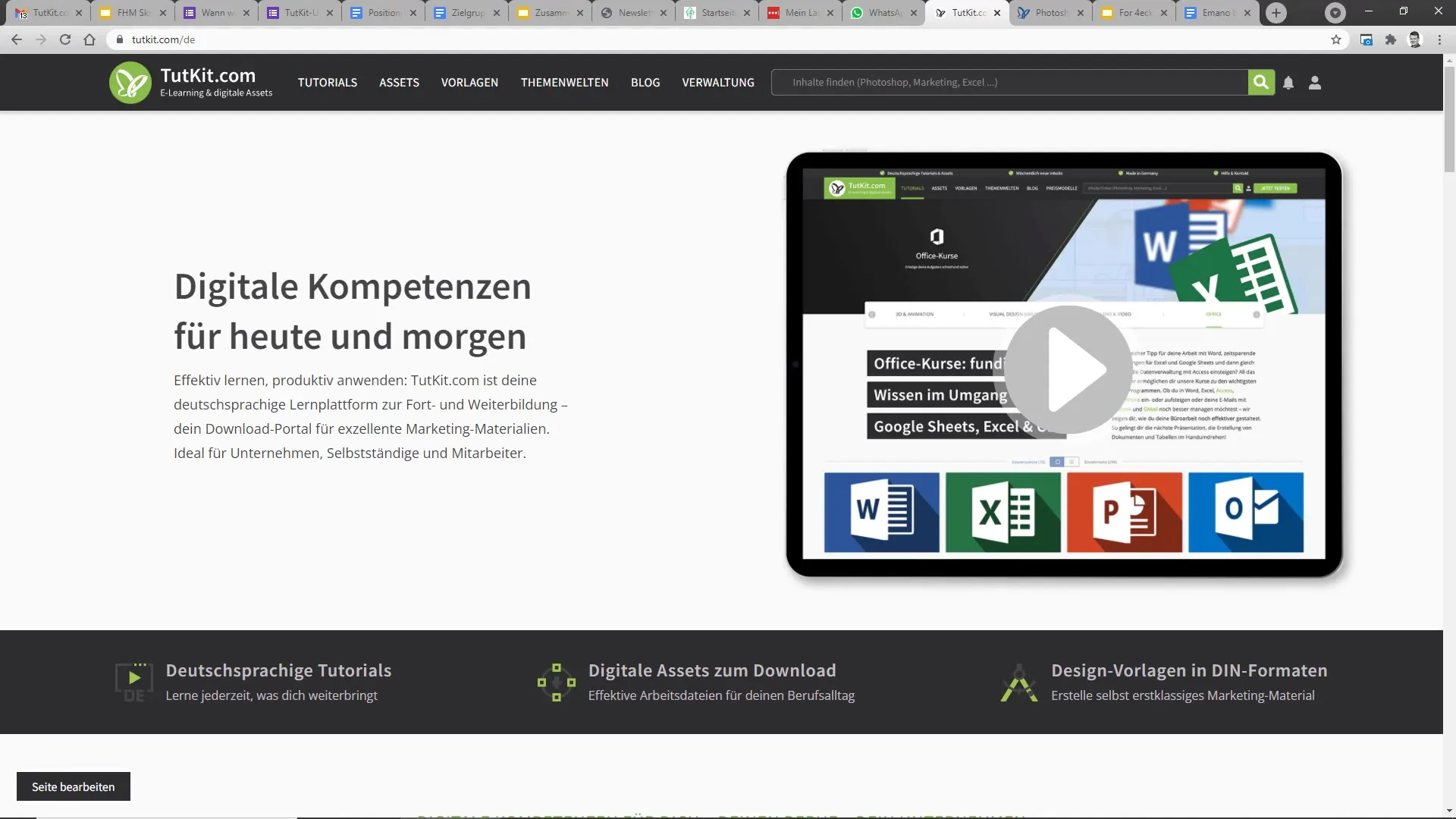Open the THEMENWELTEN menu item
This screenshot has height=819, width=1456.
[564, 83]
